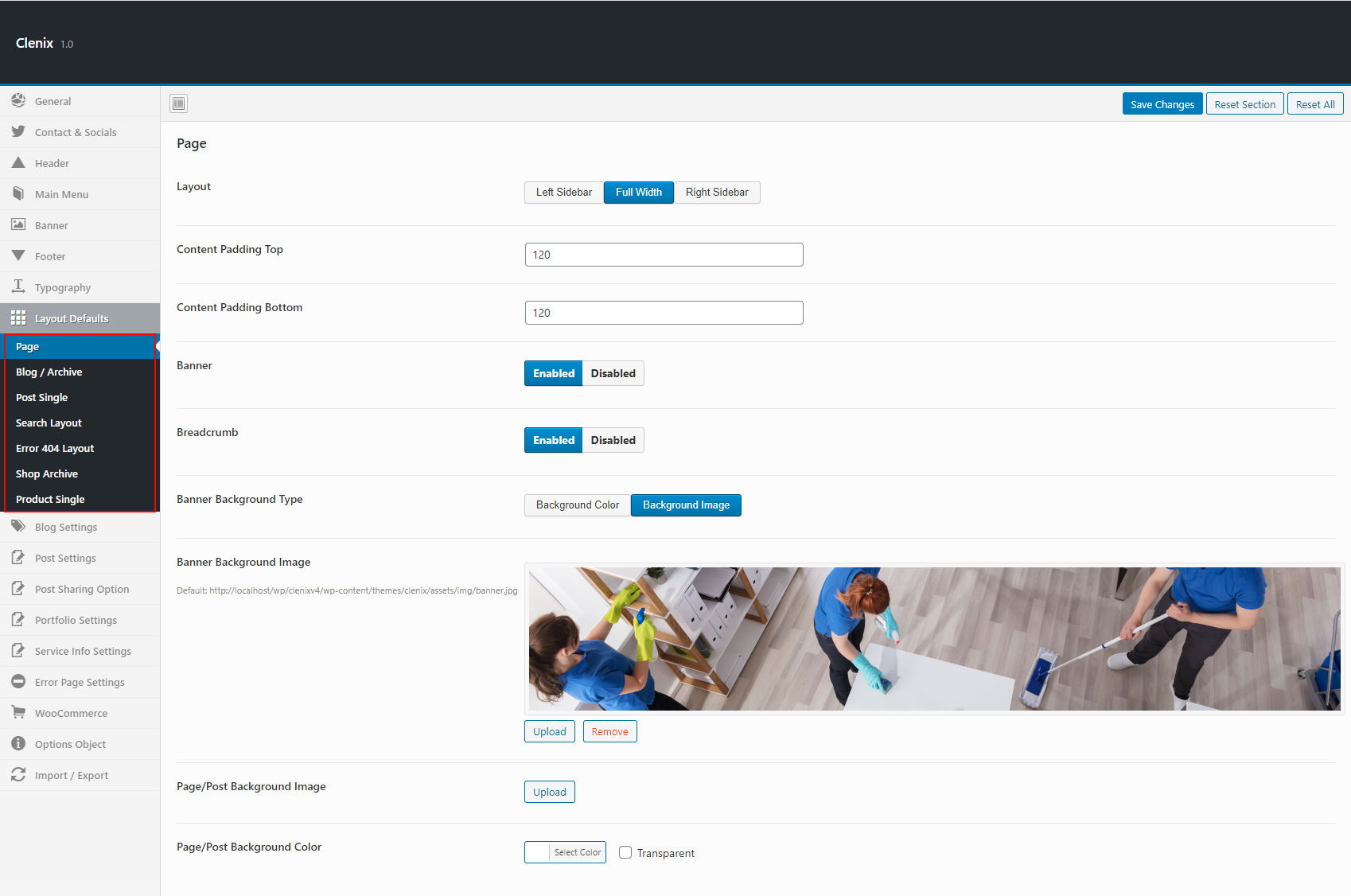Click Remove under the banner image
The image size is (1351, 896).
click(x=609, y=731)
